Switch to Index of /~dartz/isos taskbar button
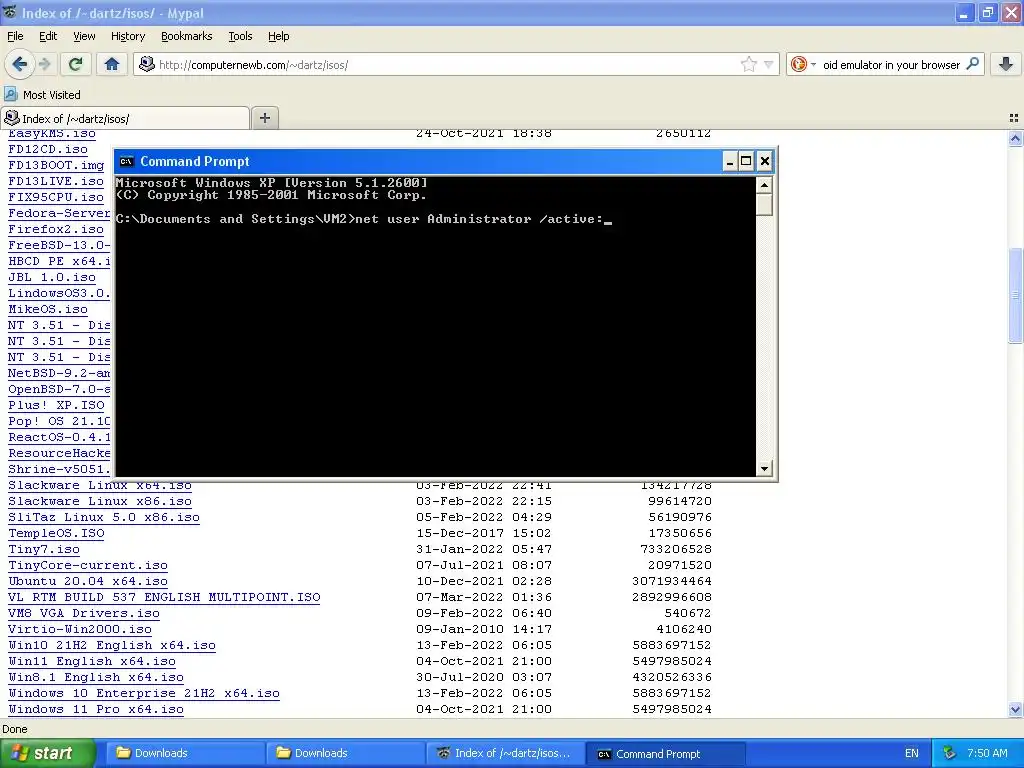This screenshot has height=768, width=1024. coord(504,753)
